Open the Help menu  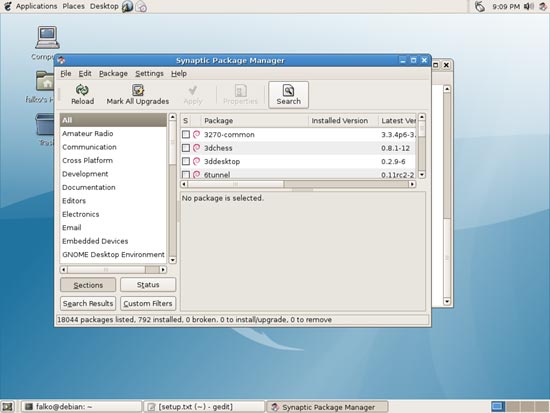click(179, 73)
